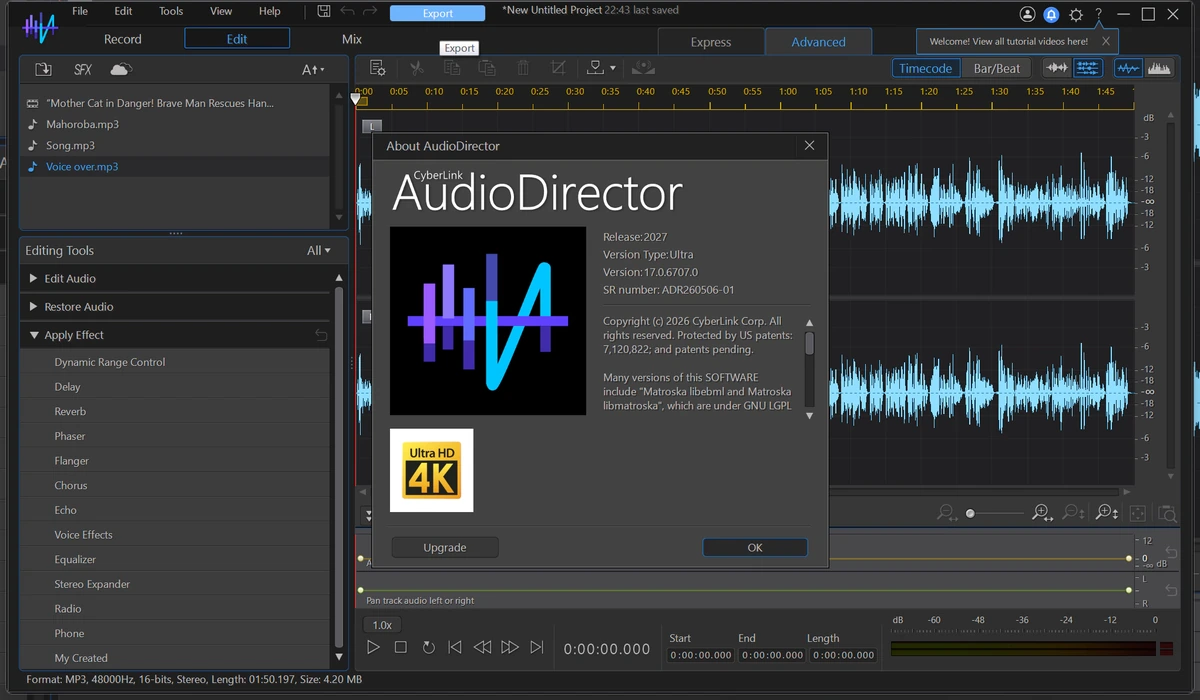
Task: Open the SFX sound effects download
Action: pos(82,69)
